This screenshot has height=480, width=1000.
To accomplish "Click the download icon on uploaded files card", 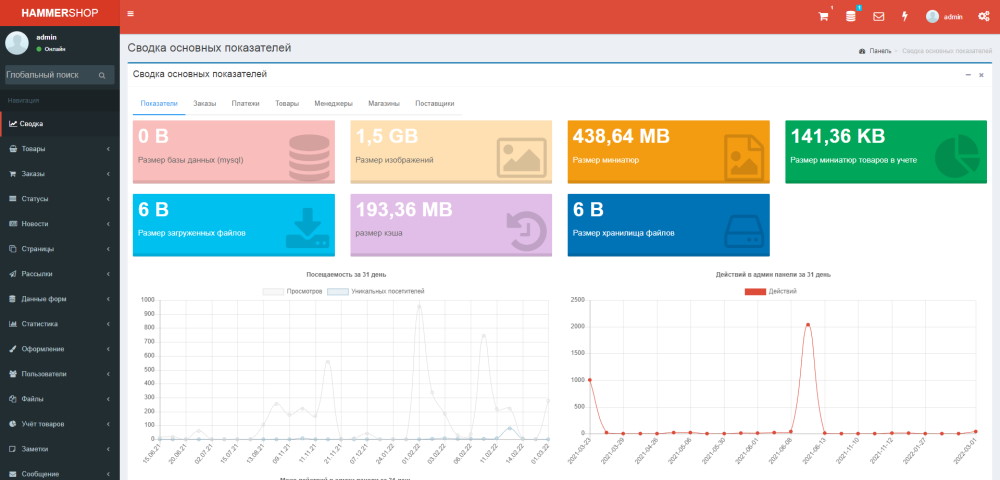I will [307, 229].
